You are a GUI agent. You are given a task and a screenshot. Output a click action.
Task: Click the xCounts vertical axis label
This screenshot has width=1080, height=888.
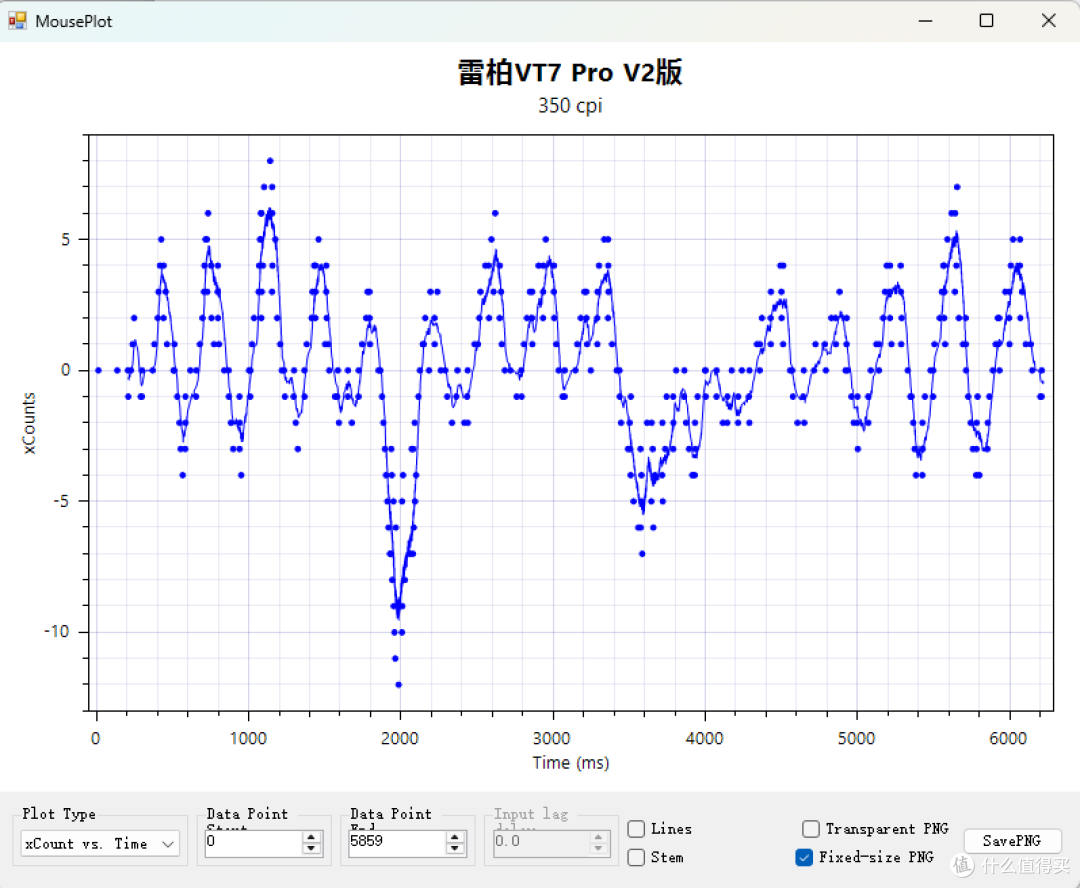pos(28,423)
